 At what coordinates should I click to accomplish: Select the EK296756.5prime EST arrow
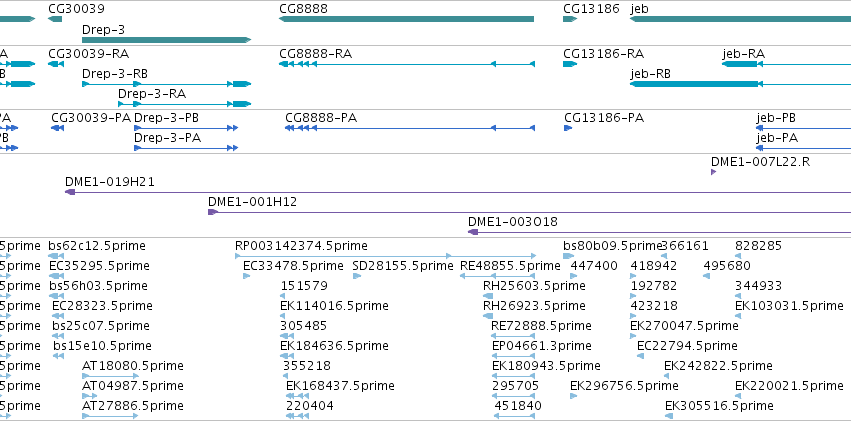point(574,396)
